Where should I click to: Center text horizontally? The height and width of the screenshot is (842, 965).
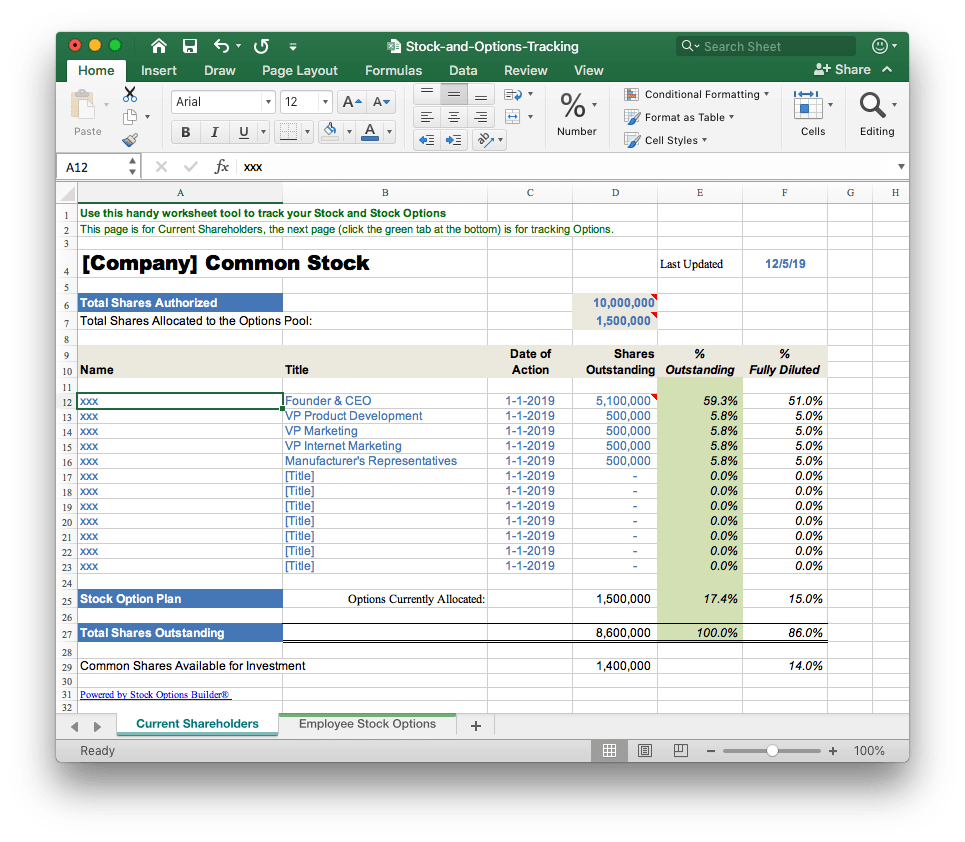454,117
